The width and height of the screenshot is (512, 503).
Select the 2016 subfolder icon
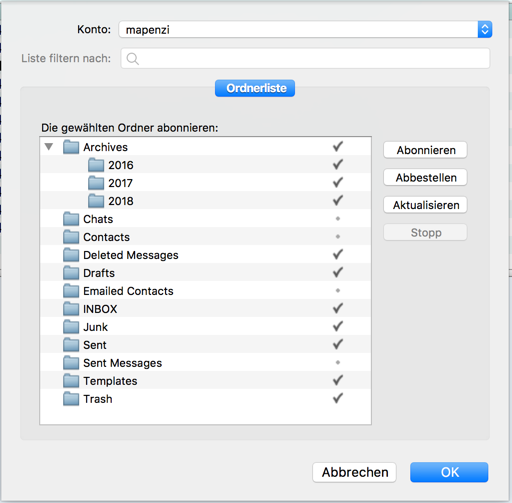click(x=96, y=165)
